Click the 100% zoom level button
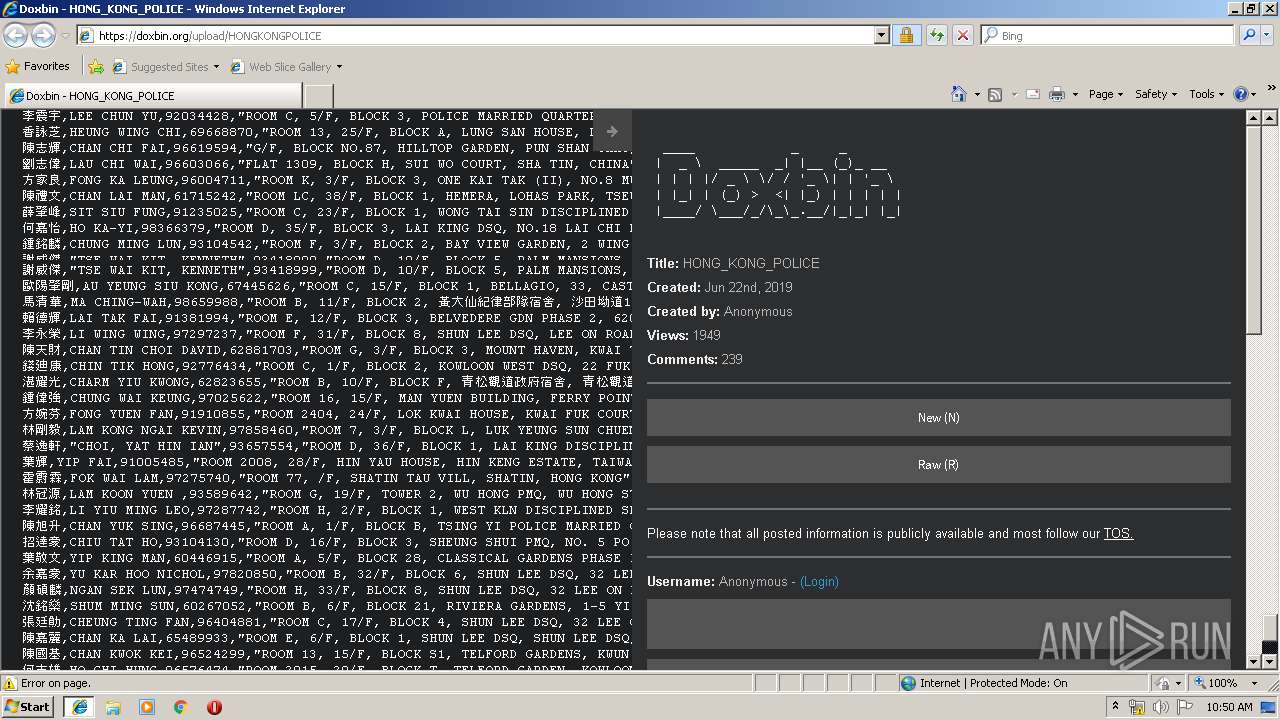 click(1215, 683)
